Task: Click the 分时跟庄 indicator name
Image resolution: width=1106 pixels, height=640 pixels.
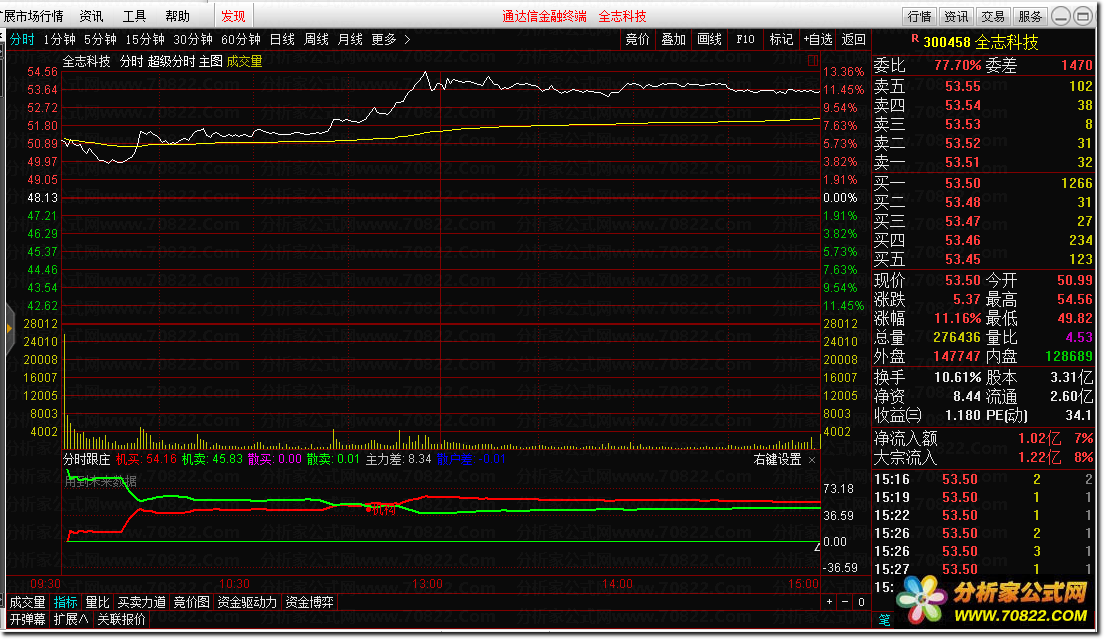Action: click(x=86, y=459)
